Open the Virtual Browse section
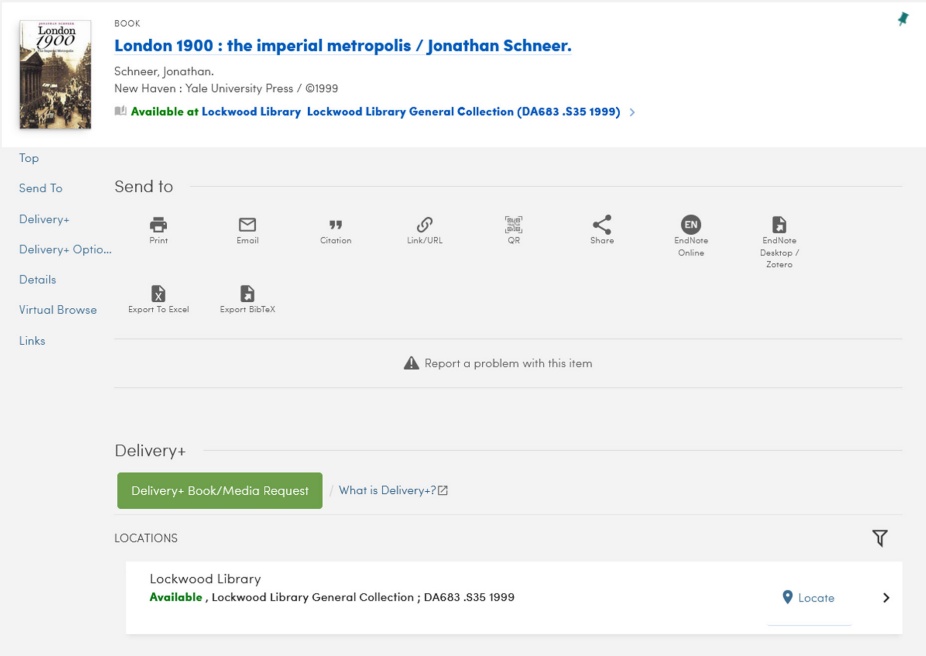The width and height of the screenshot is (926, 656). coord(58,310)
